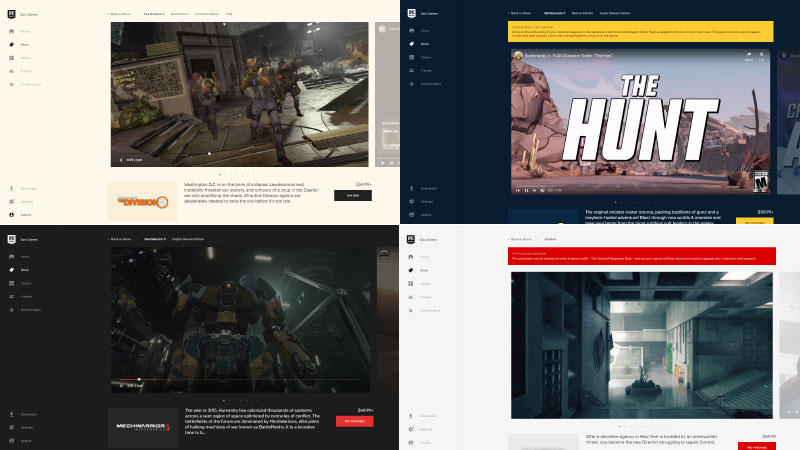
Task: Open Downloads in the cream Division 2 window sidebar
Action: pos(23,189)
